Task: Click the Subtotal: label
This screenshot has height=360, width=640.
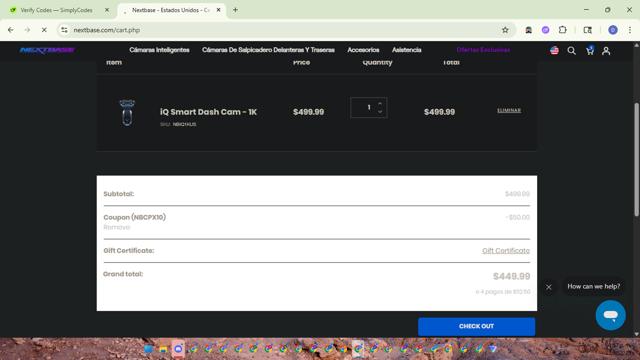Action: [x=118, y=194]
